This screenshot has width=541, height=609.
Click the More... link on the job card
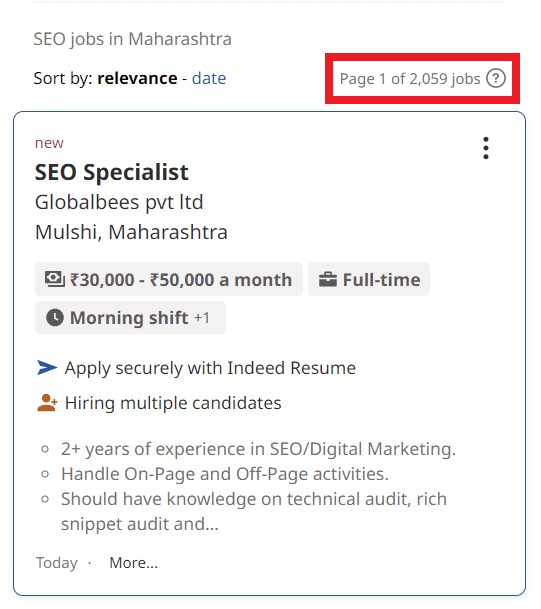134,563
